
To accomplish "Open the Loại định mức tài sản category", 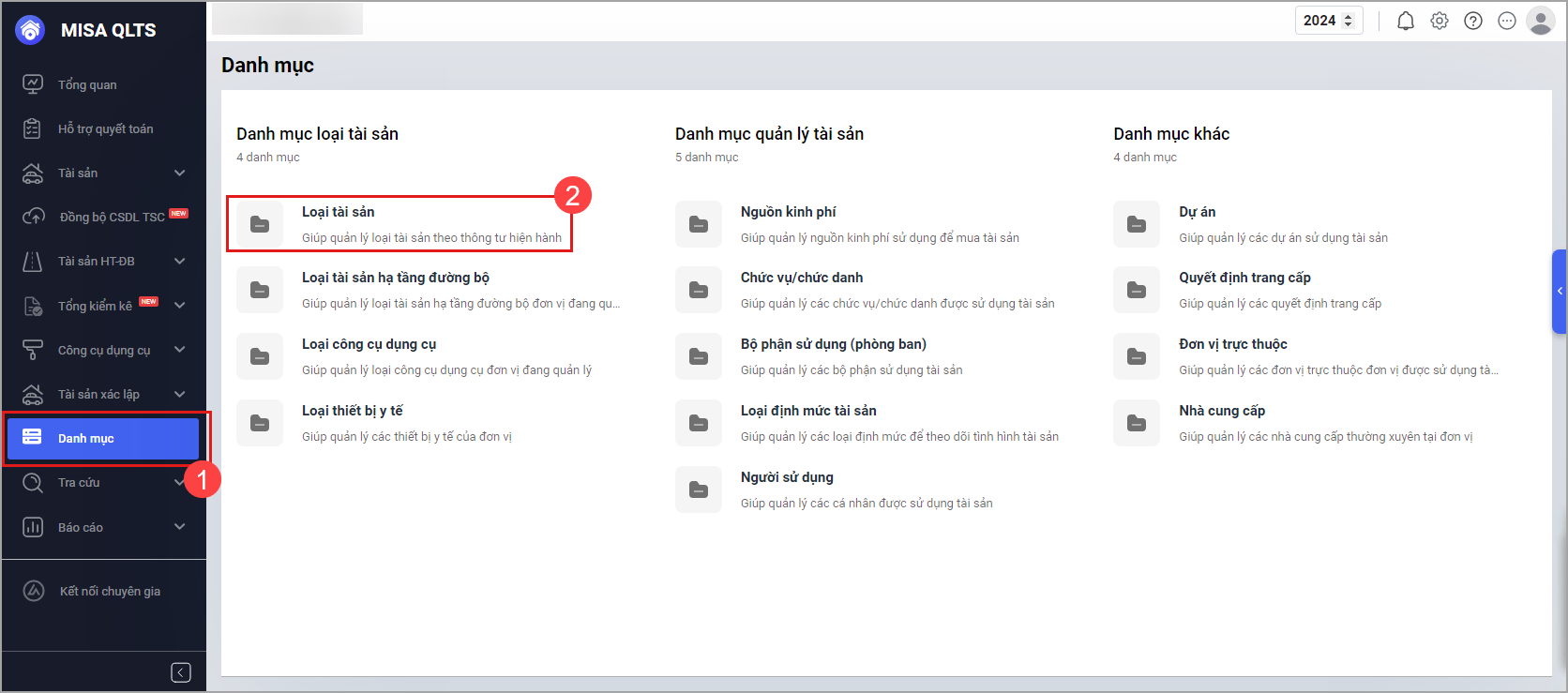I will (868, 423).
